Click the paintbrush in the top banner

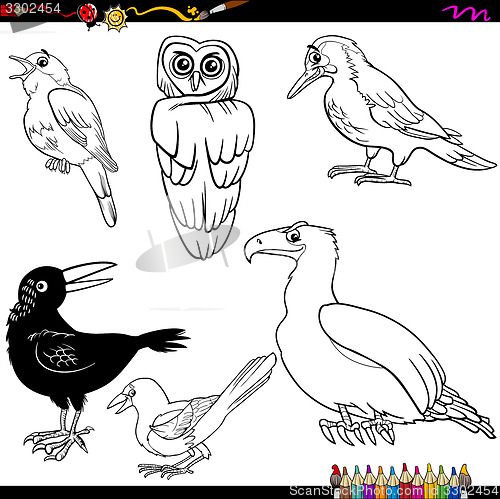[x=222, y=9]
